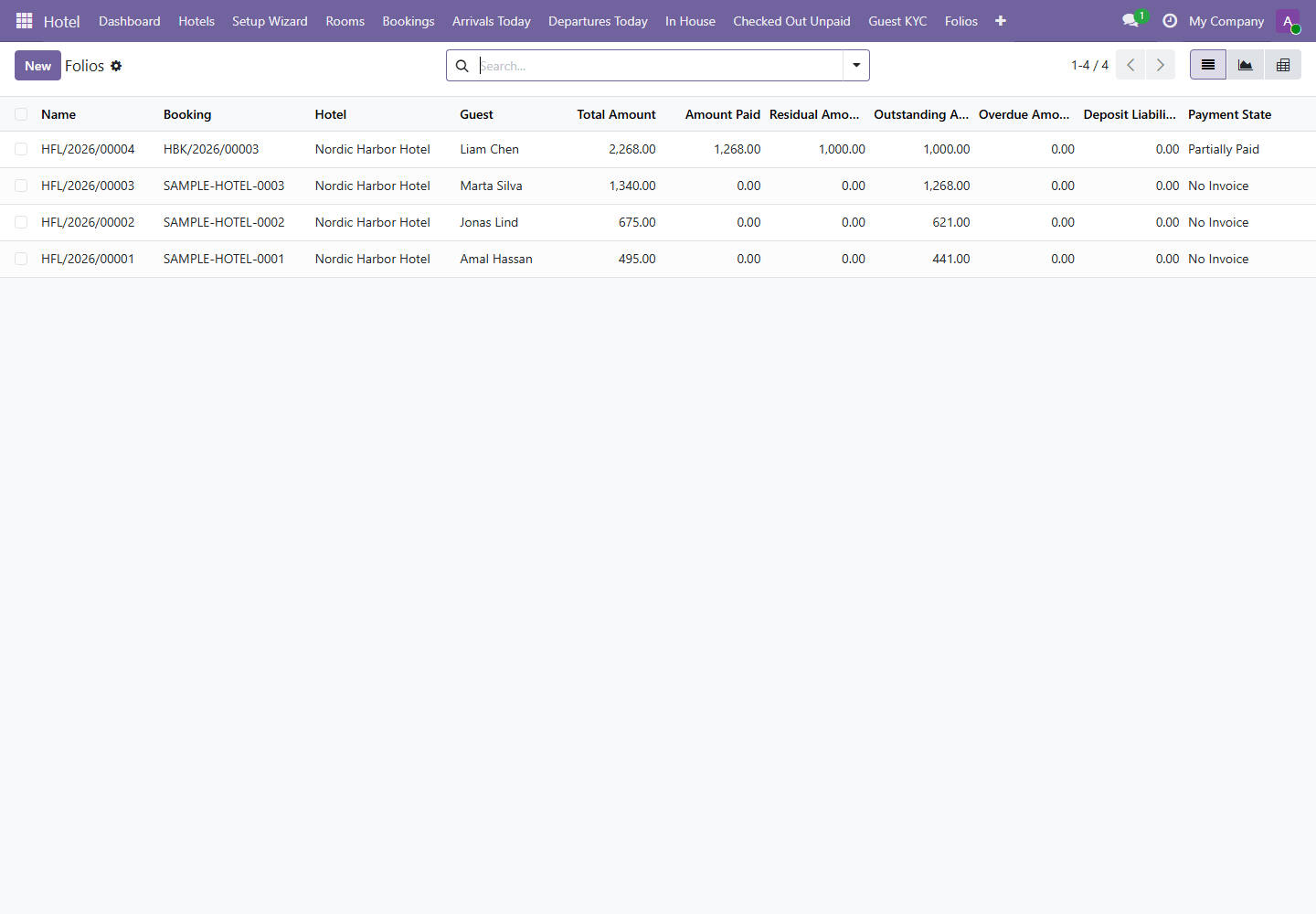Open the Rooms menu

345,21
